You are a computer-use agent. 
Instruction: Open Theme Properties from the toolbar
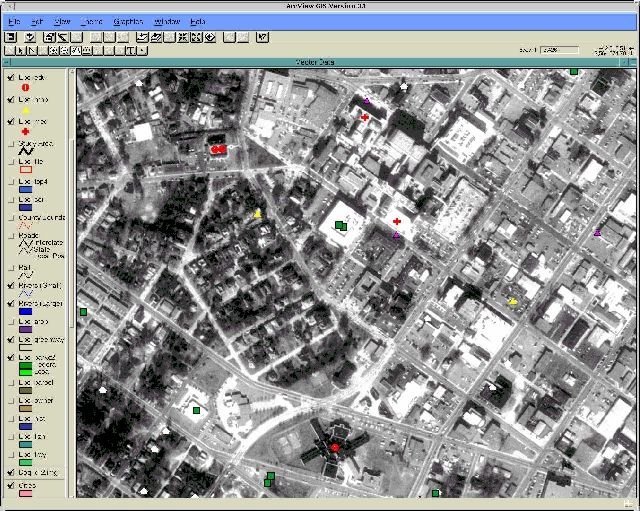point(49,37)
